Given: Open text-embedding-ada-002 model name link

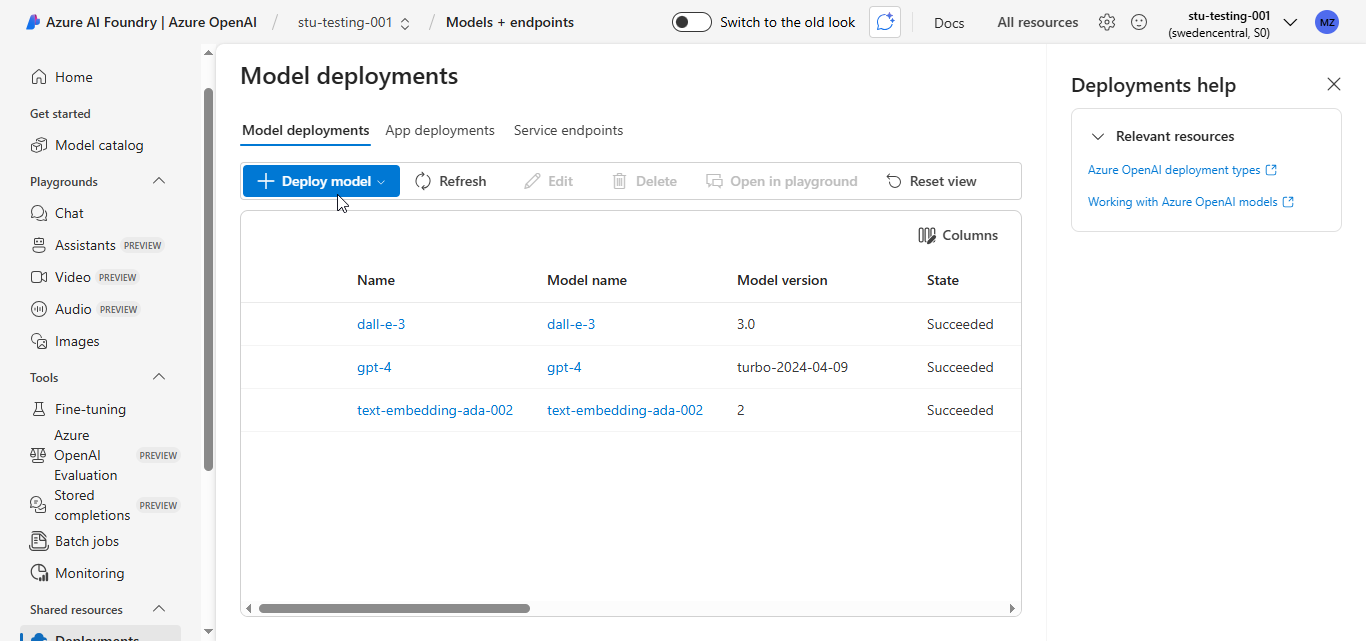Looking at the screenshot, I should [x=625, y=410].
